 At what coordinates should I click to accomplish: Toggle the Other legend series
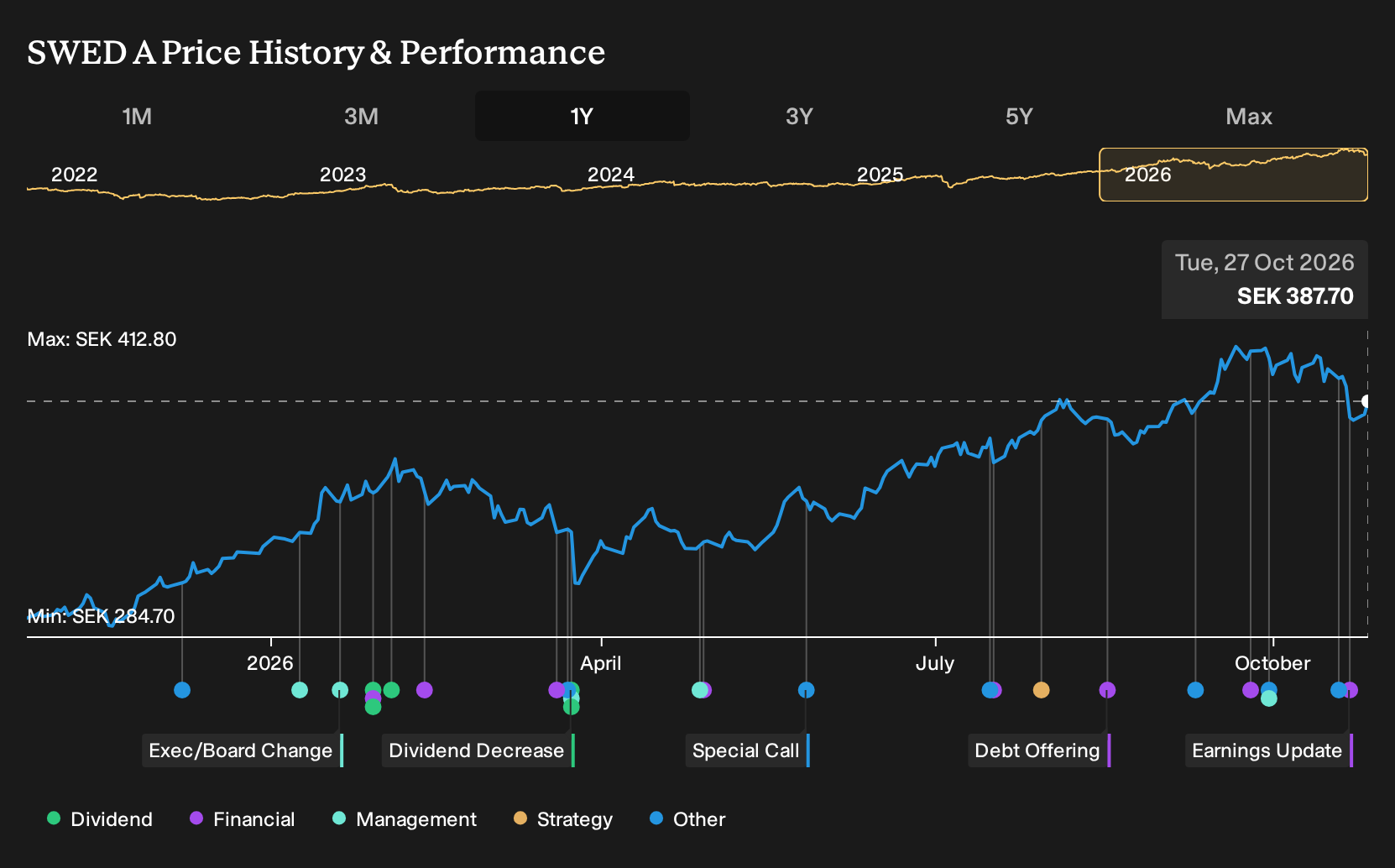[x=687, y=819]
